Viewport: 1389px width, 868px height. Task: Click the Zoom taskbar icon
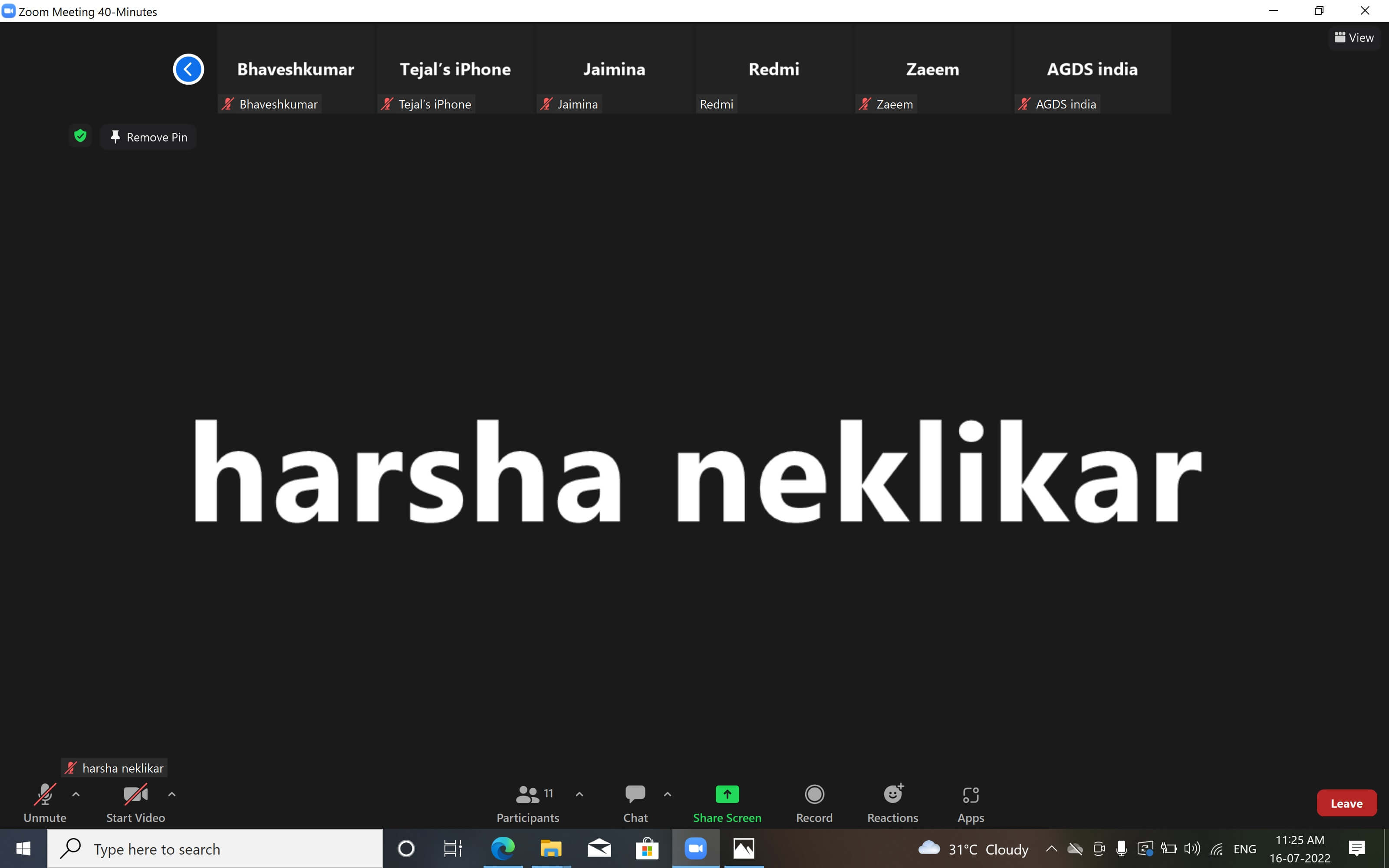pos(696,848)
